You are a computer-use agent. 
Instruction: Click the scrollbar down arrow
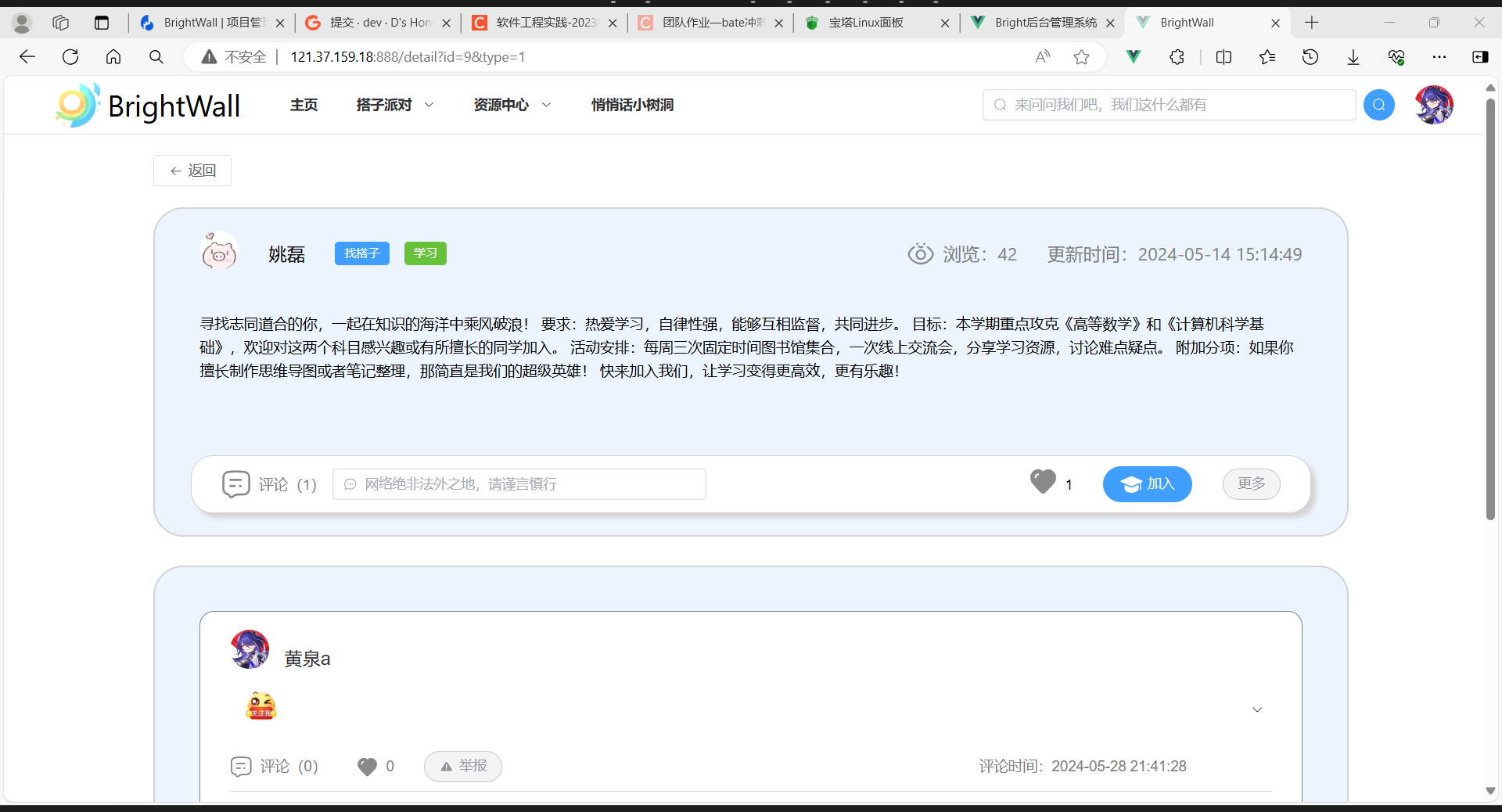(x=1490, y=791)
